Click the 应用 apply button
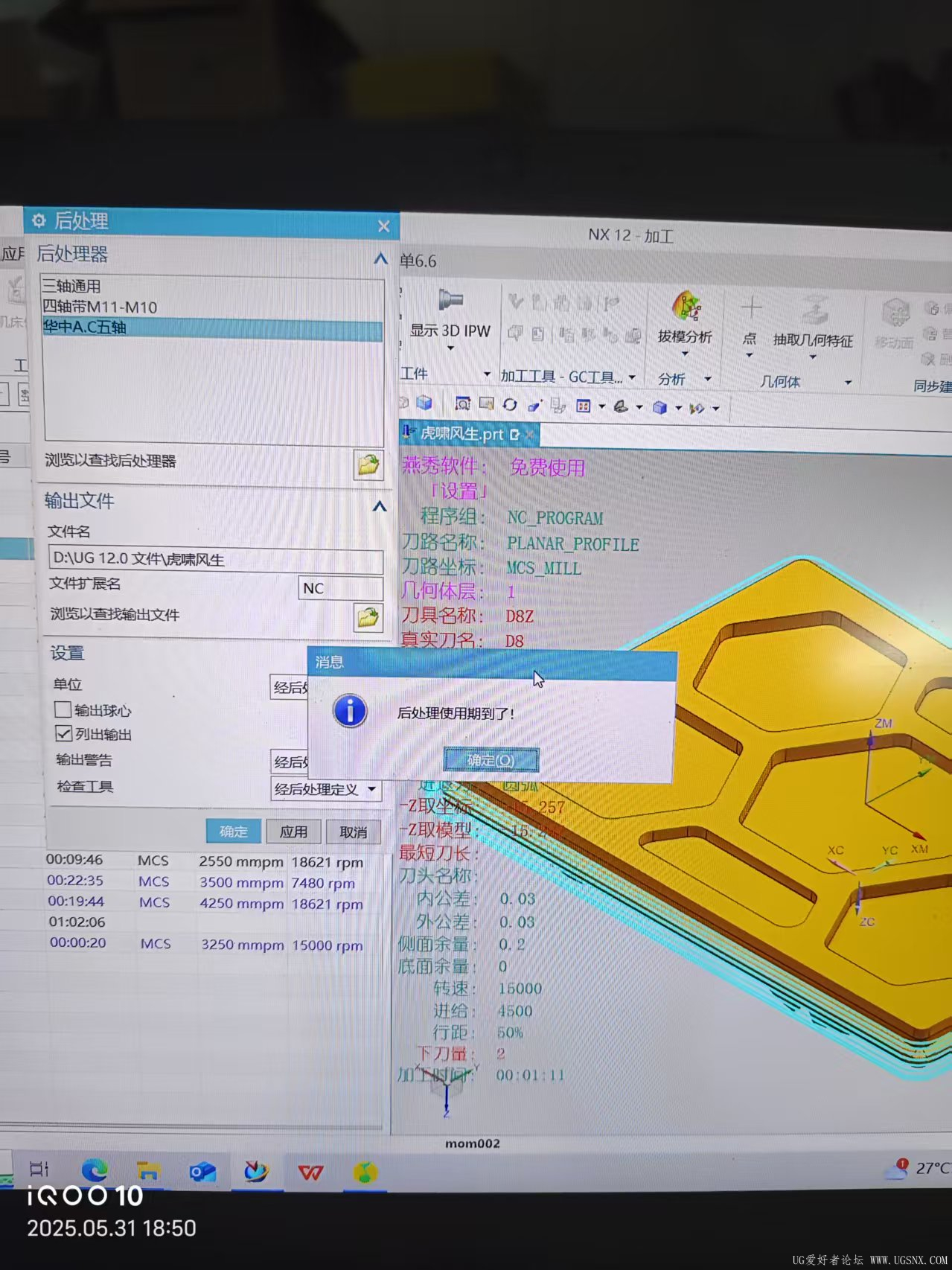 [x=293, y=832]
